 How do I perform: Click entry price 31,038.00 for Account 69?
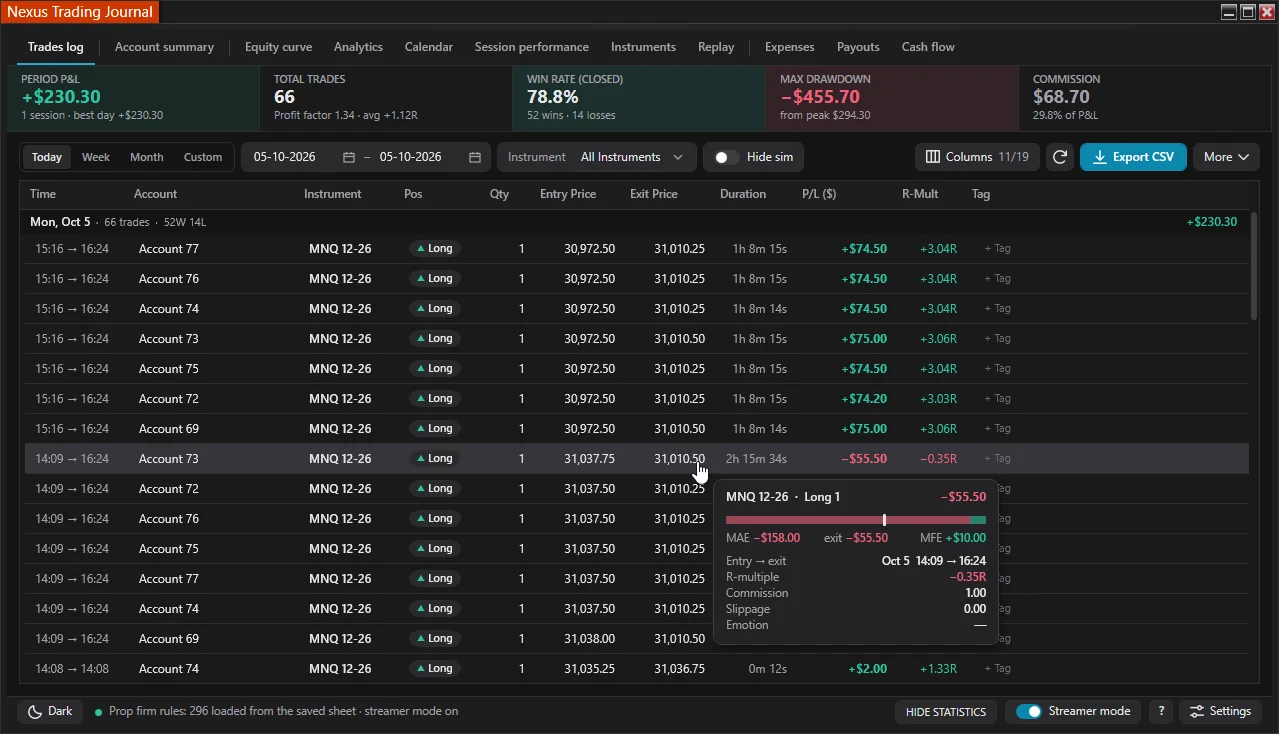click(x=589, y=638)
